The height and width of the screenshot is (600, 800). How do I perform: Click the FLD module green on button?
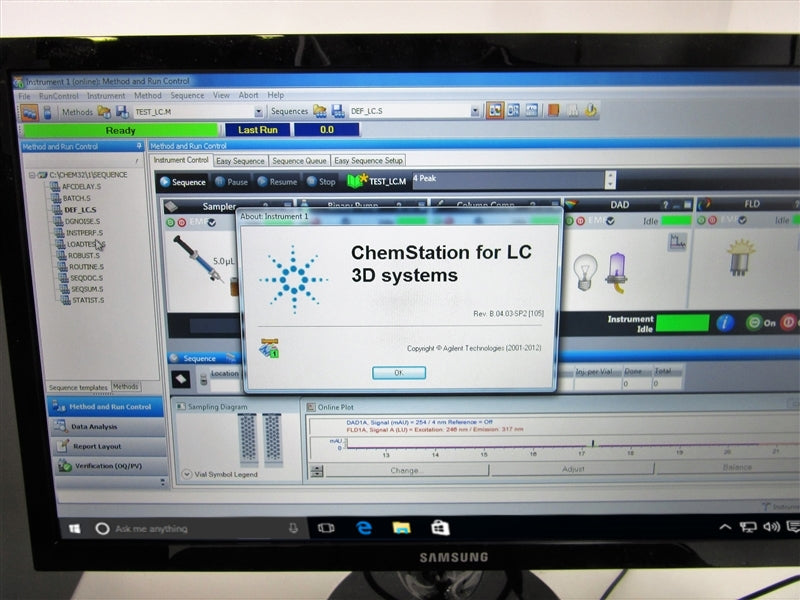pyautogui.click(x=701, y=220)
